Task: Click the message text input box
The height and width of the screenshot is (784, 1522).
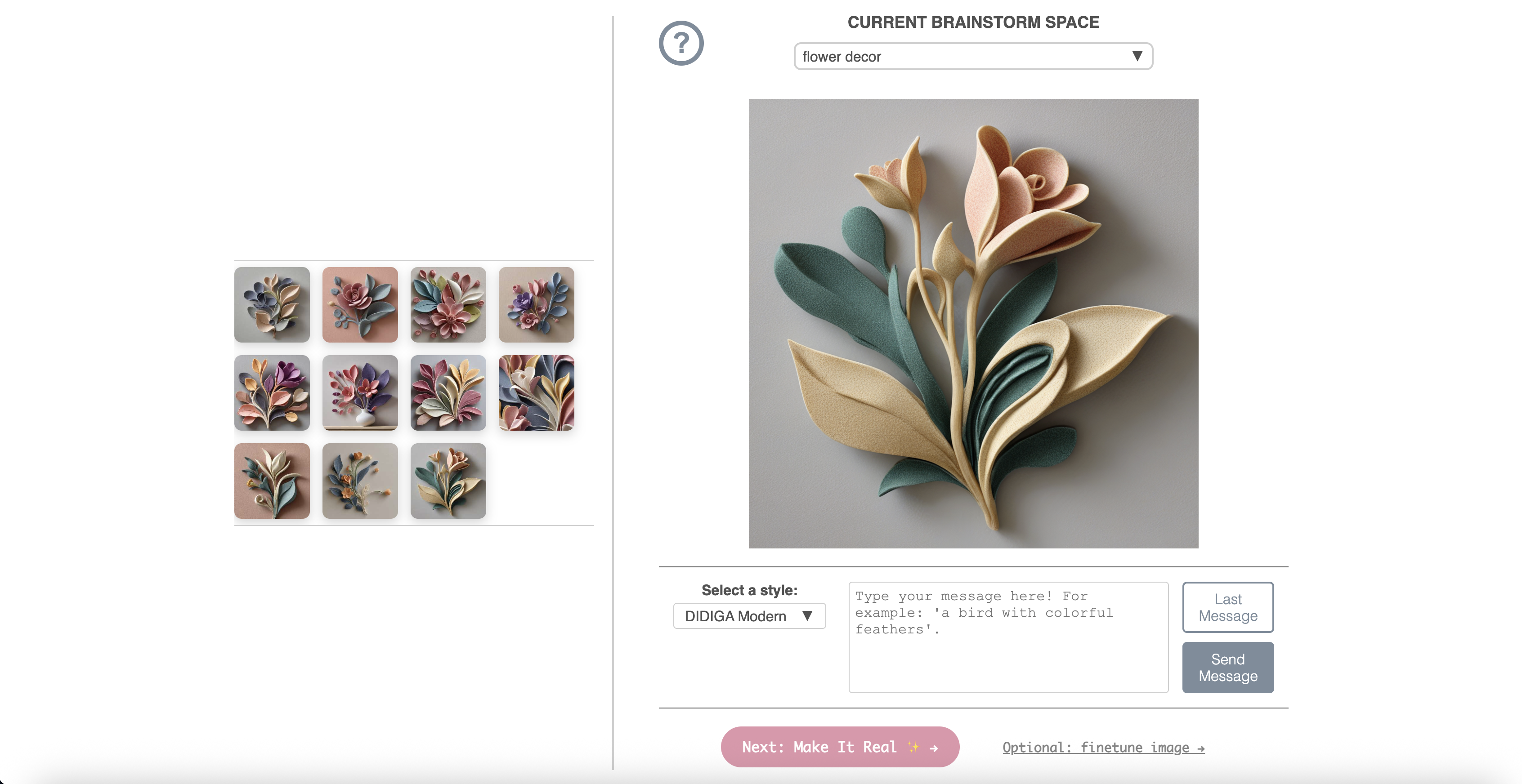Action: click(x=1008, y=637)
